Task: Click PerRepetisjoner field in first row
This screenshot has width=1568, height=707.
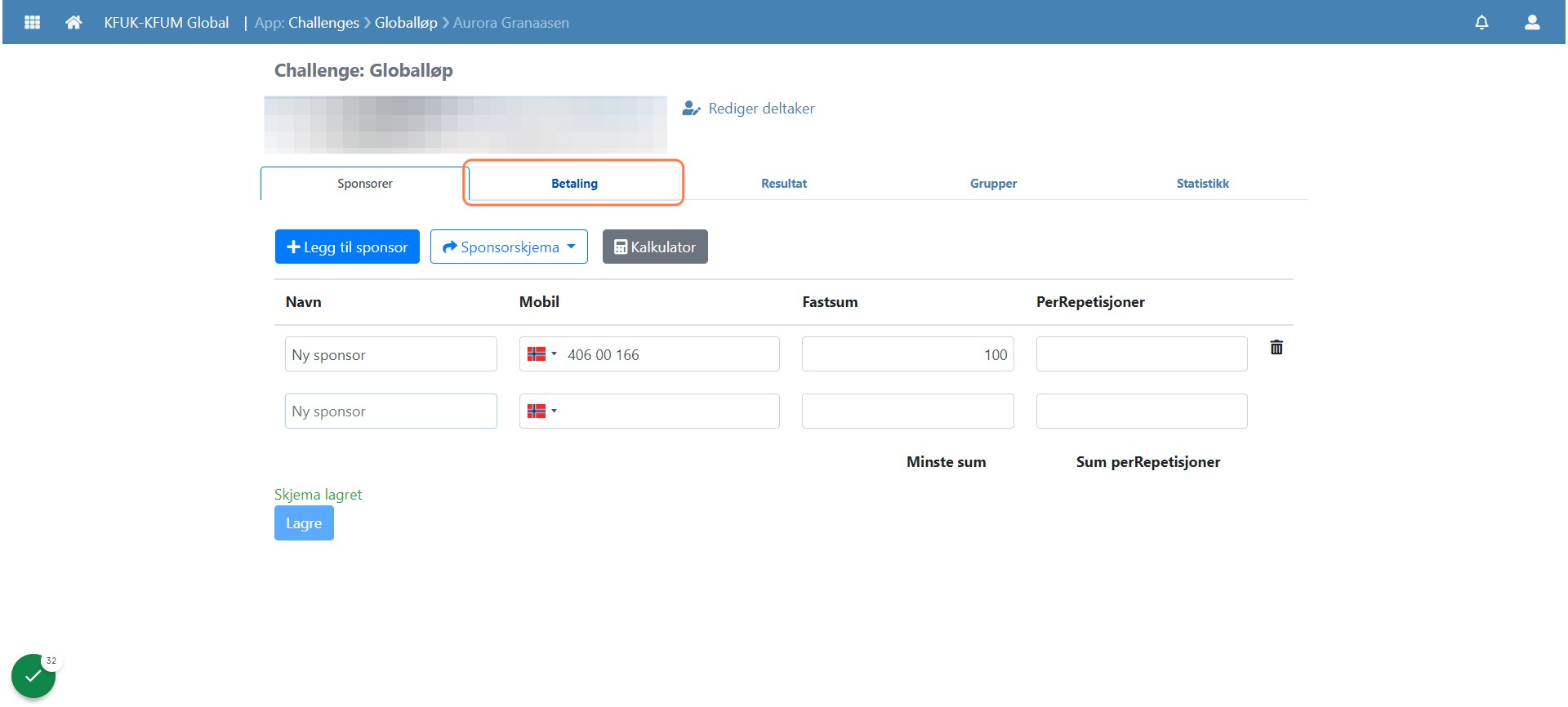Action: 1142,354
